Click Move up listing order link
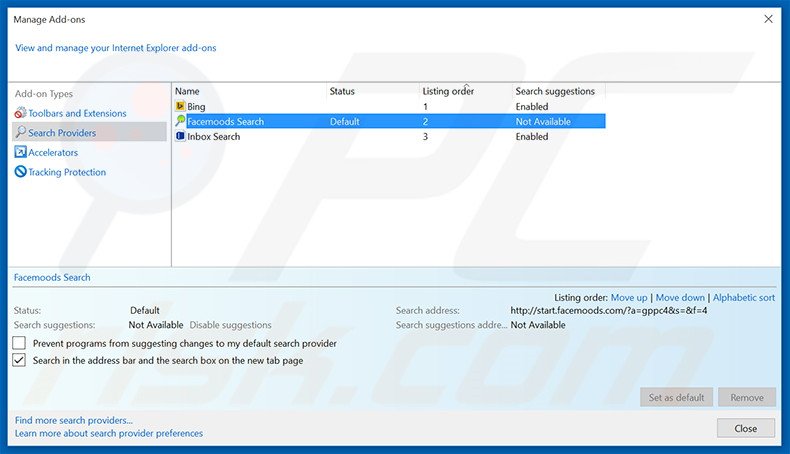The image size is (790, 454). click(629, 297)
